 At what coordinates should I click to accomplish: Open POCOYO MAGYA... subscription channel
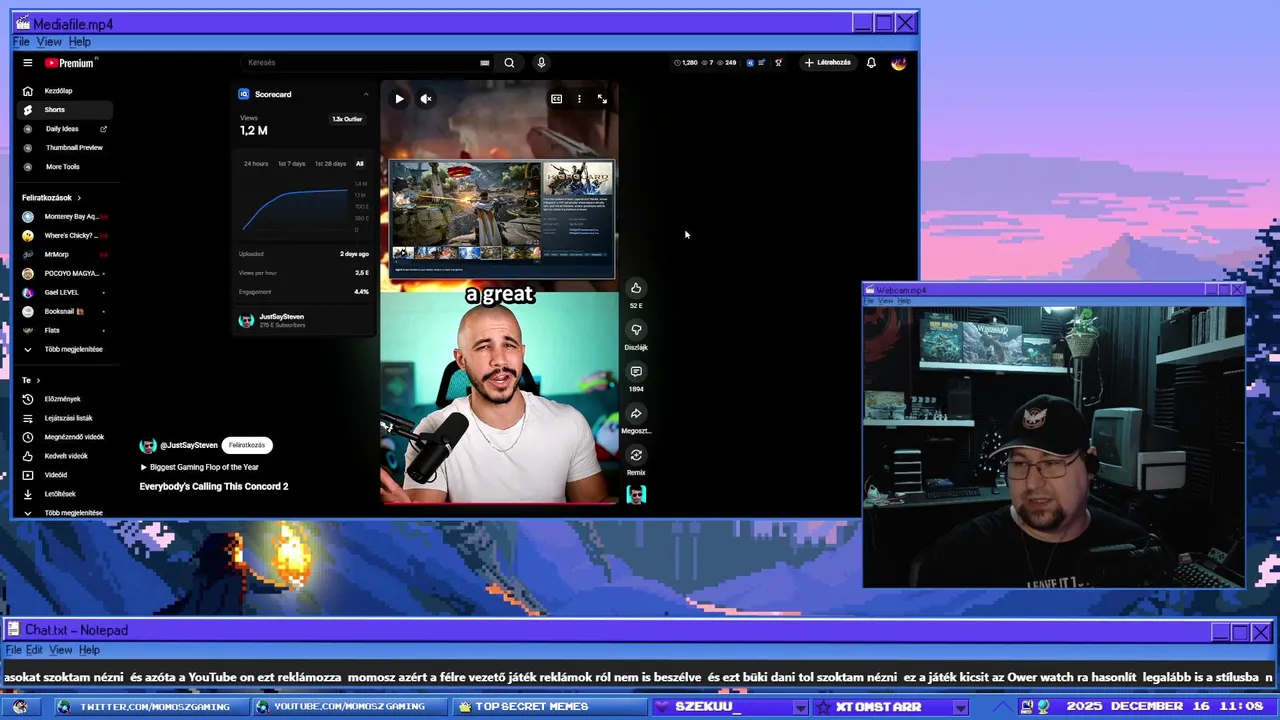click(65, 273)
